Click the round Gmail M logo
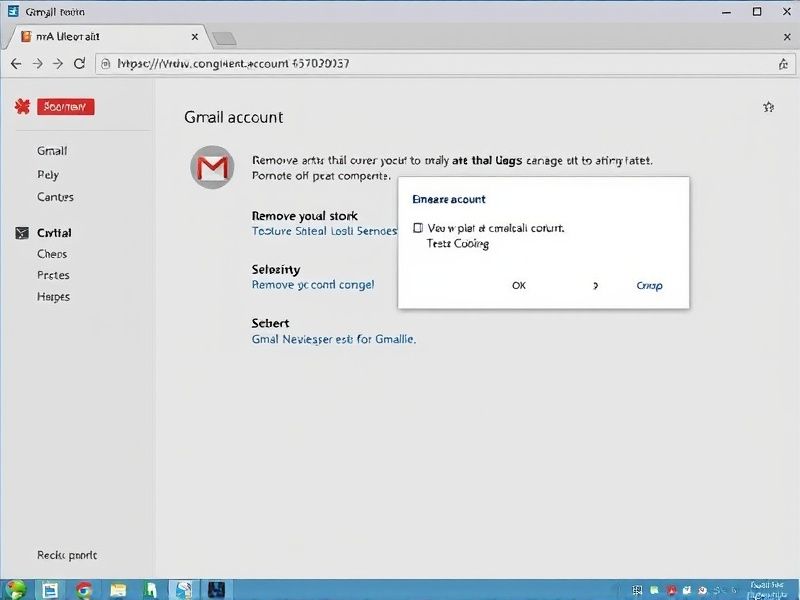 [x=212, y=167]
